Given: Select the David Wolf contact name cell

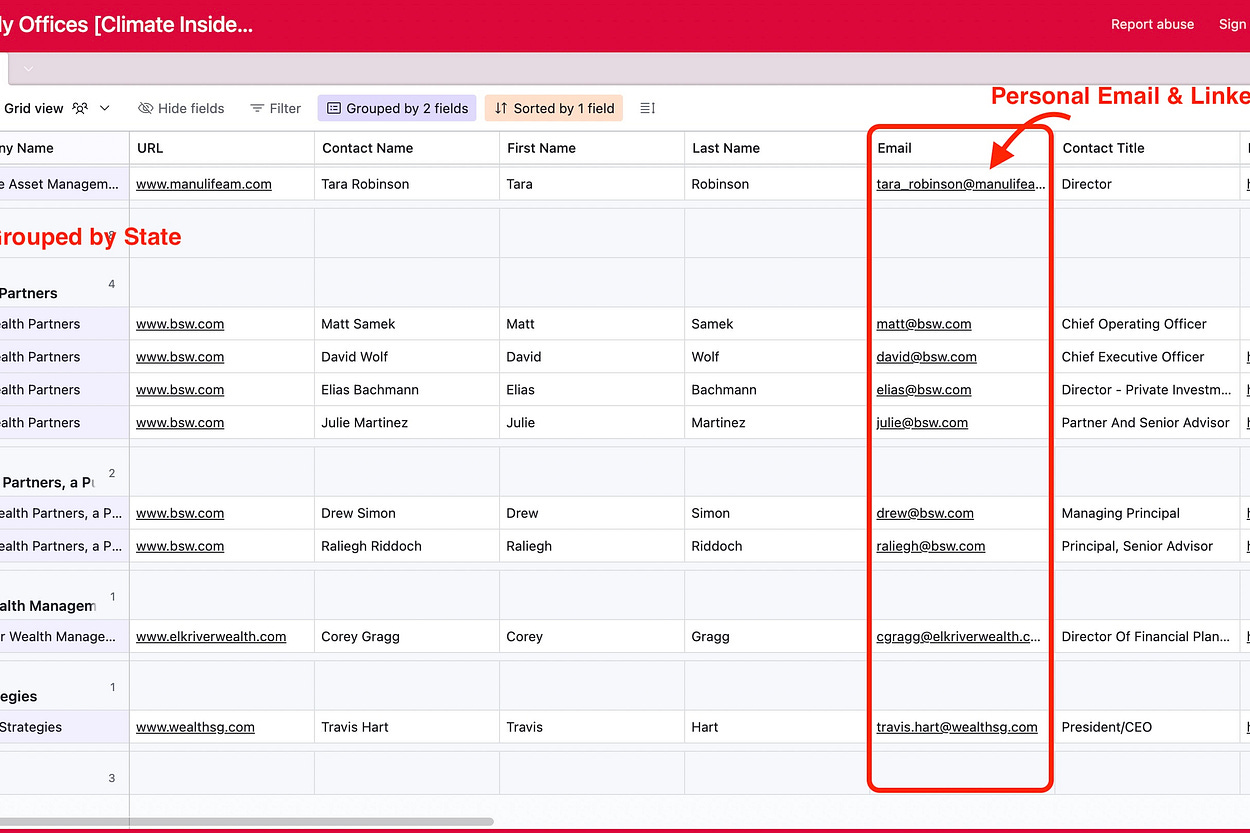Looking at the screenshot, I should [407, 357].
